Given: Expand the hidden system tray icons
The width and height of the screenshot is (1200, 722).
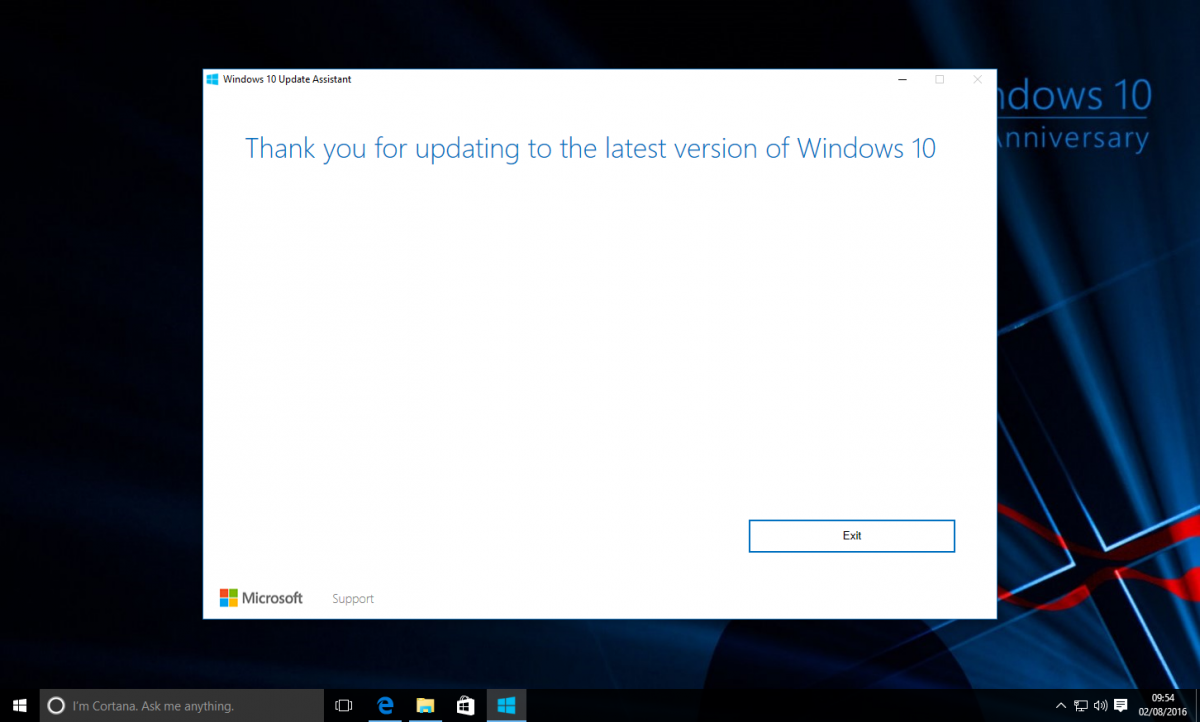Looking at the screenshot, I should tap(1059, 705).
